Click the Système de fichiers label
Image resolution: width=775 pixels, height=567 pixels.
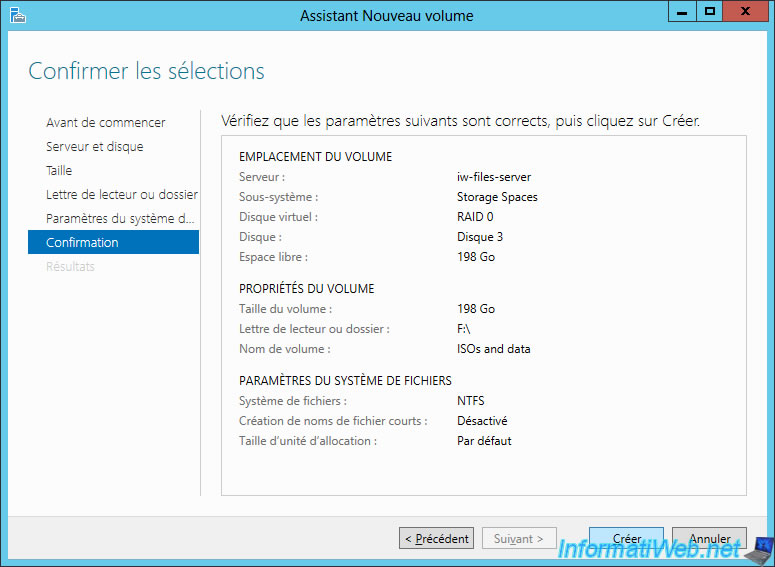[293, 401]
